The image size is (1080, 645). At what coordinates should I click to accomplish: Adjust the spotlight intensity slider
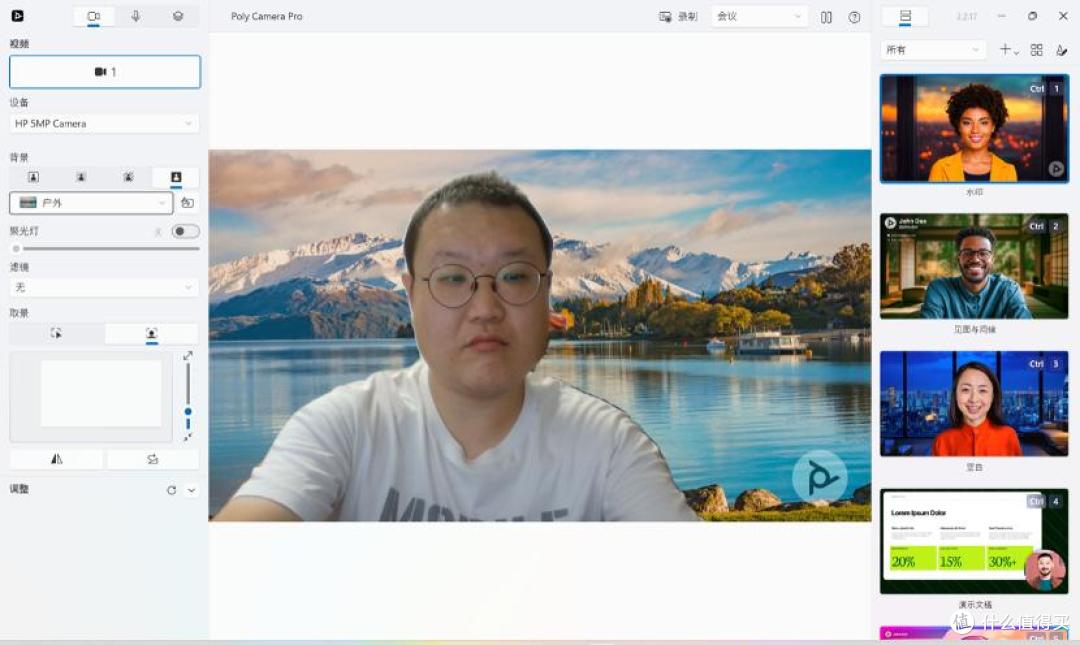tap(105, 248)
